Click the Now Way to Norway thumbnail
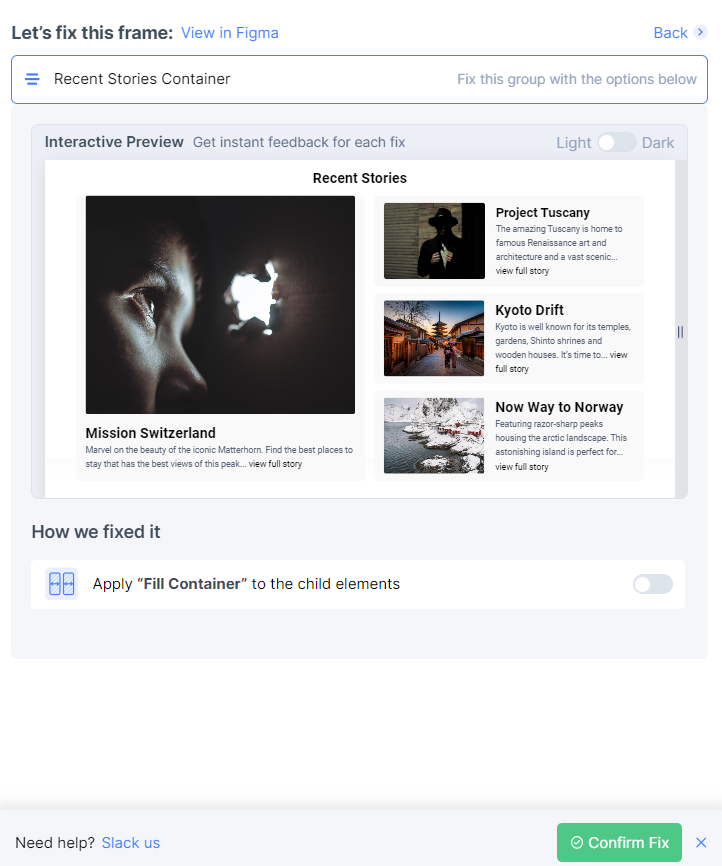 coord(434,436)
